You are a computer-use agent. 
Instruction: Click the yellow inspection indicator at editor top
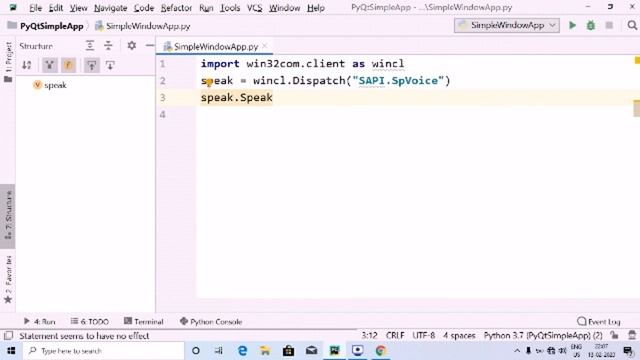pyautogui.click(x=637, y=60)
